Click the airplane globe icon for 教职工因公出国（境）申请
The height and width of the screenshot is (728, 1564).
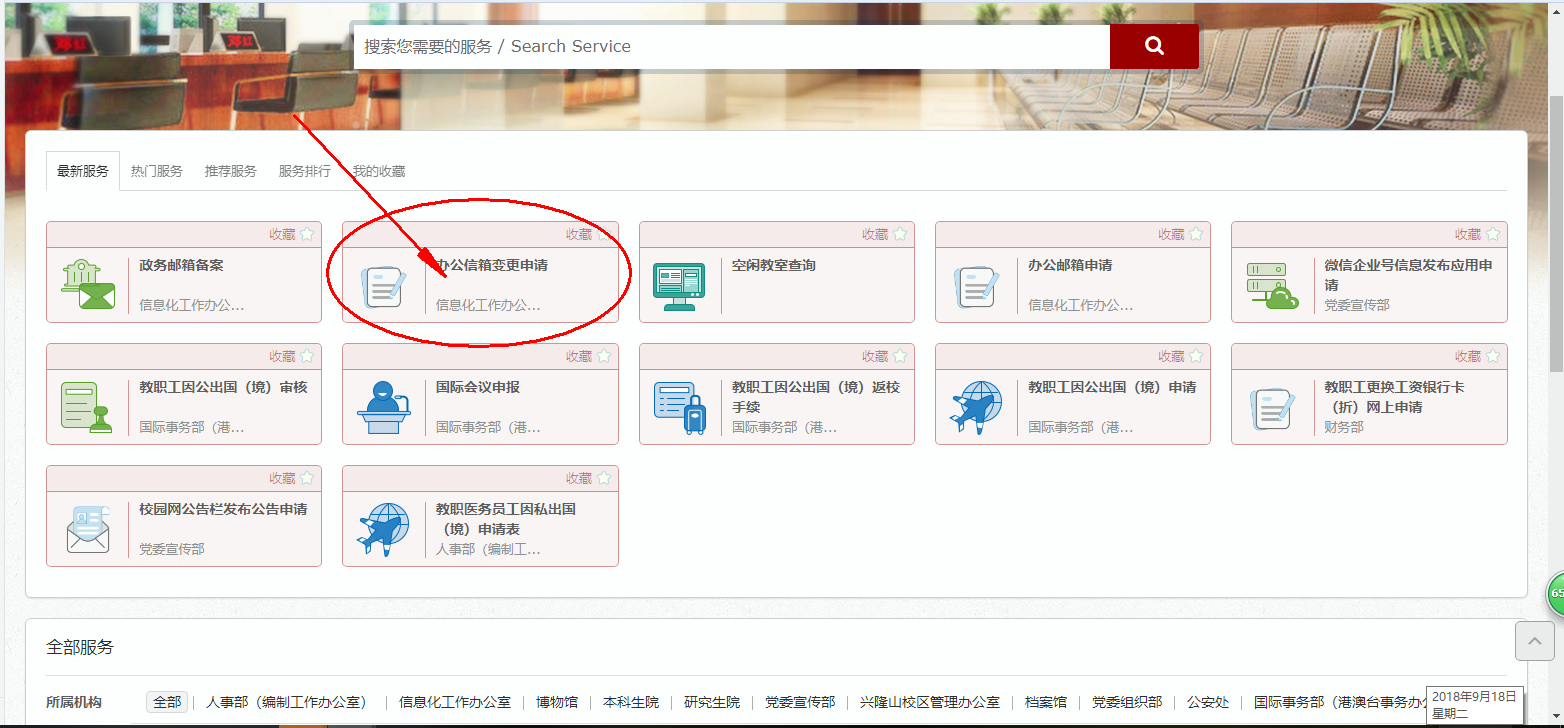click(x=977, y=407)
